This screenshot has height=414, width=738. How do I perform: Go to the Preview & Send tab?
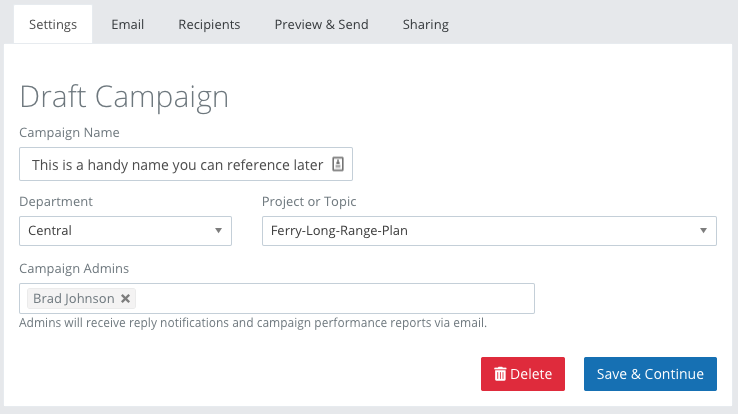click(321, 24)
